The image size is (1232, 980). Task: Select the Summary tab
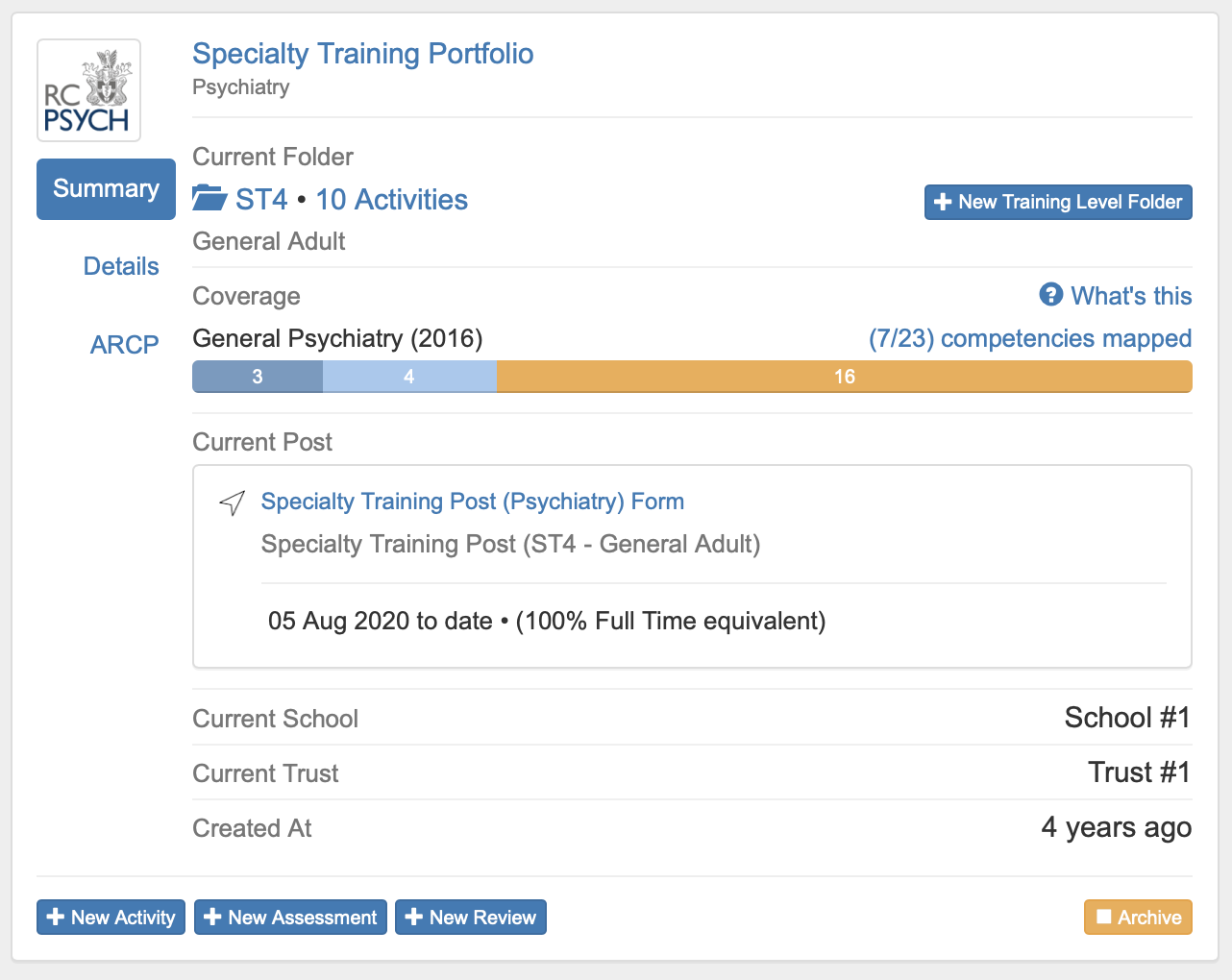pos(106,189)
